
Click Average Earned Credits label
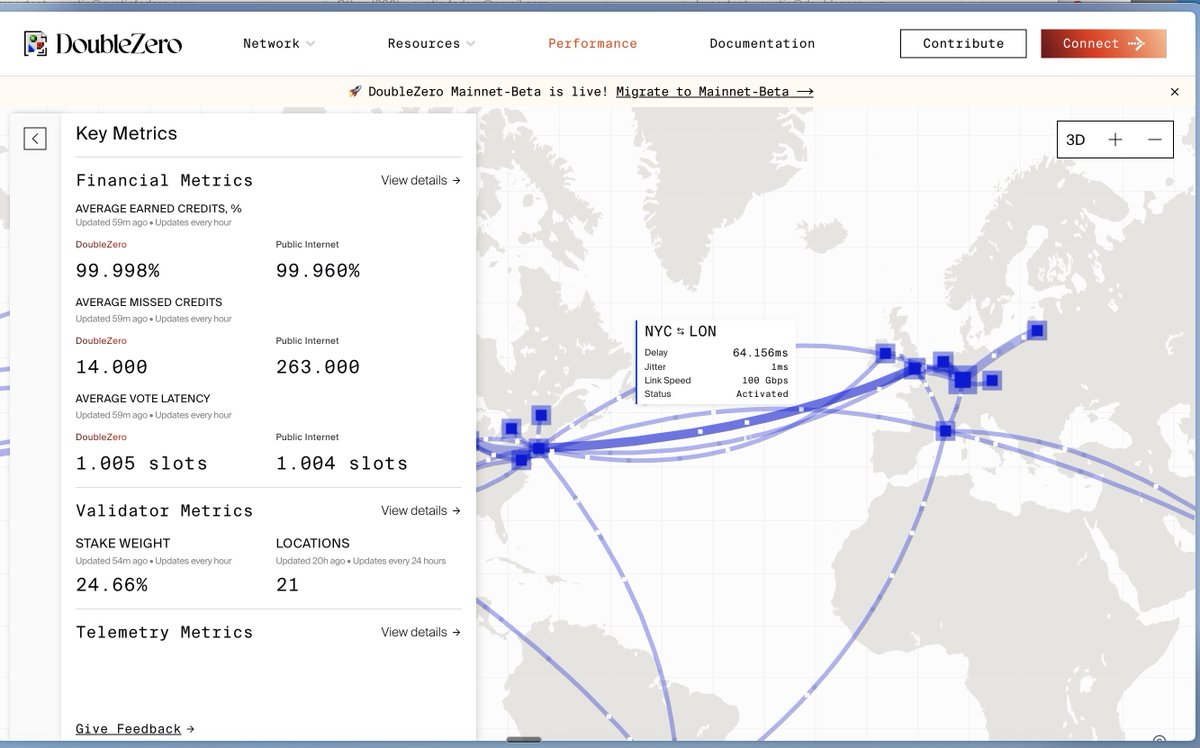pyautogui.click(x=159, y=209)
